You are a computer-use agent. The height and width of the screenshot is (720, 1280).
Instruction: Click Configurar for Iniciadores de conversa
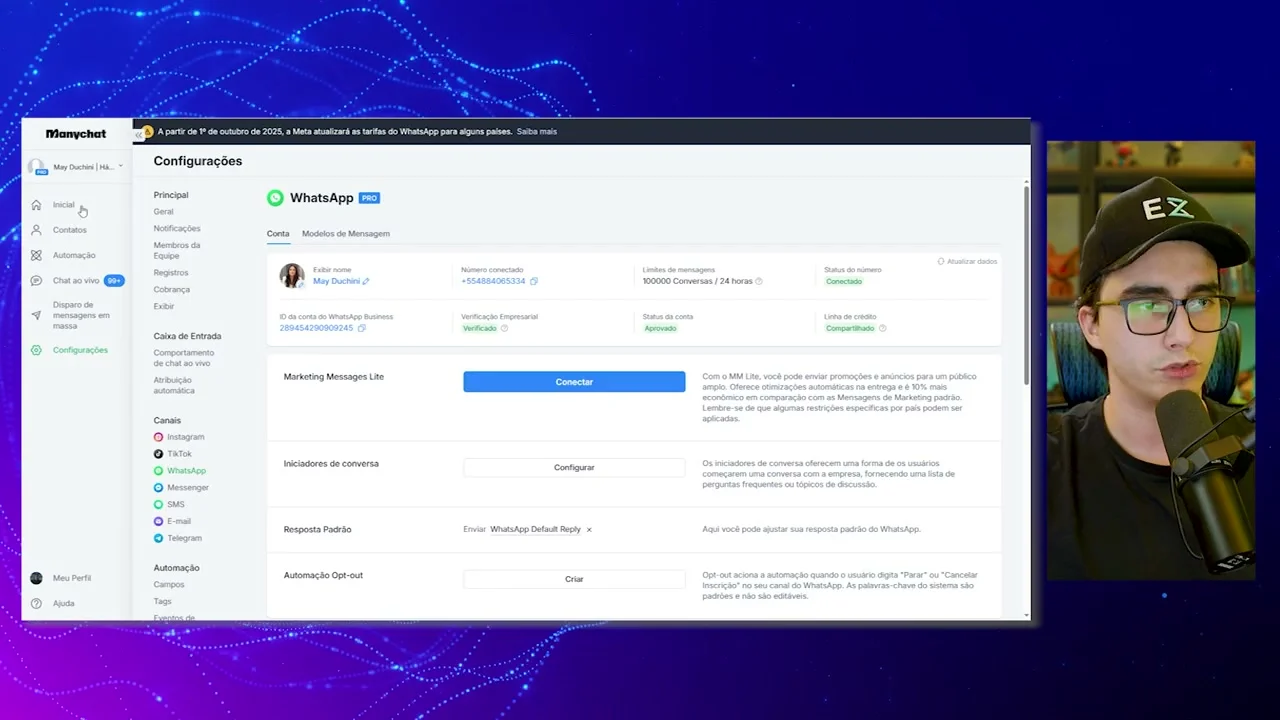click(x=574, y=467)
